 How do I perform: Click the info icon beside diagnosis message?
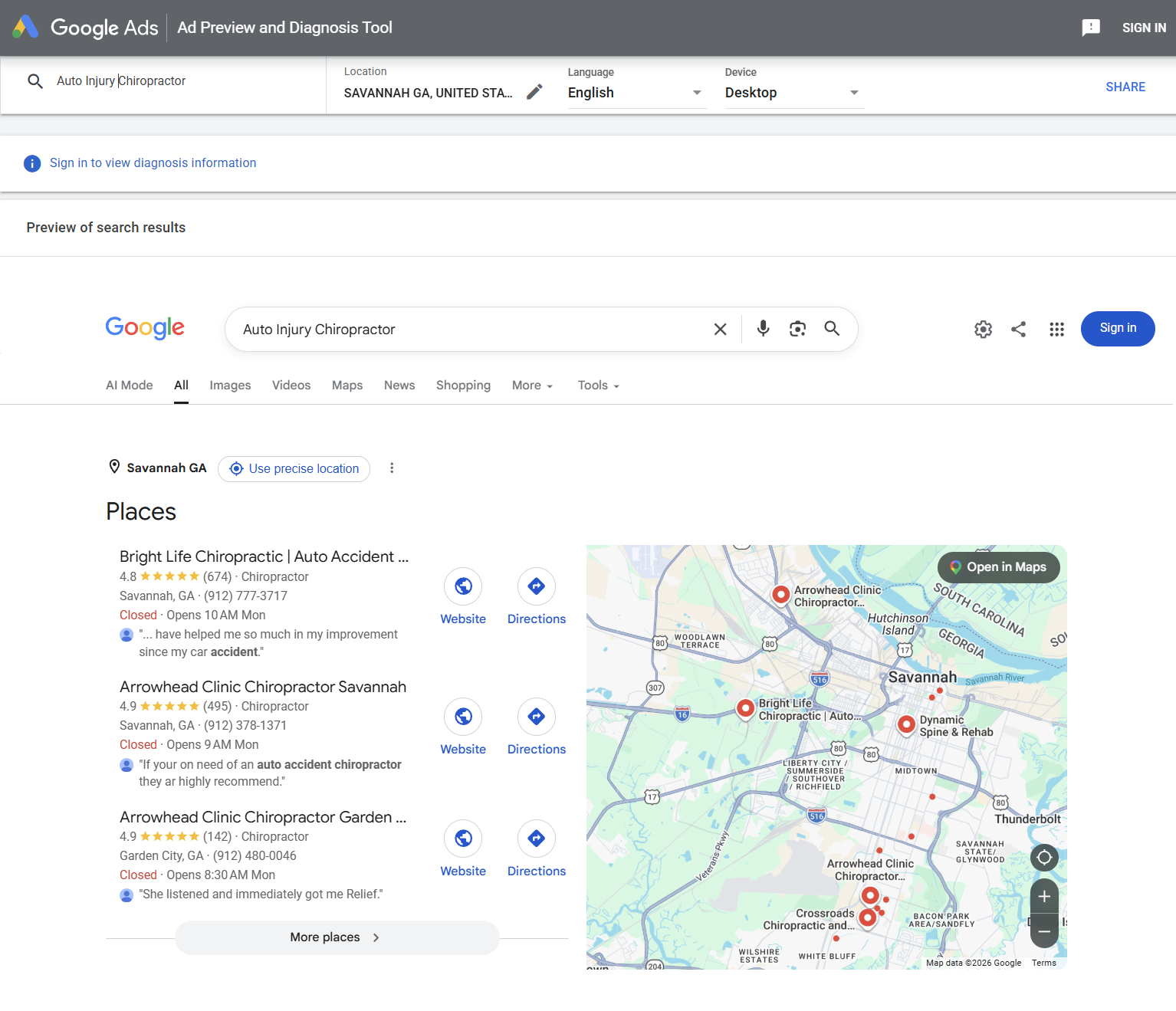tap(32, 163)
